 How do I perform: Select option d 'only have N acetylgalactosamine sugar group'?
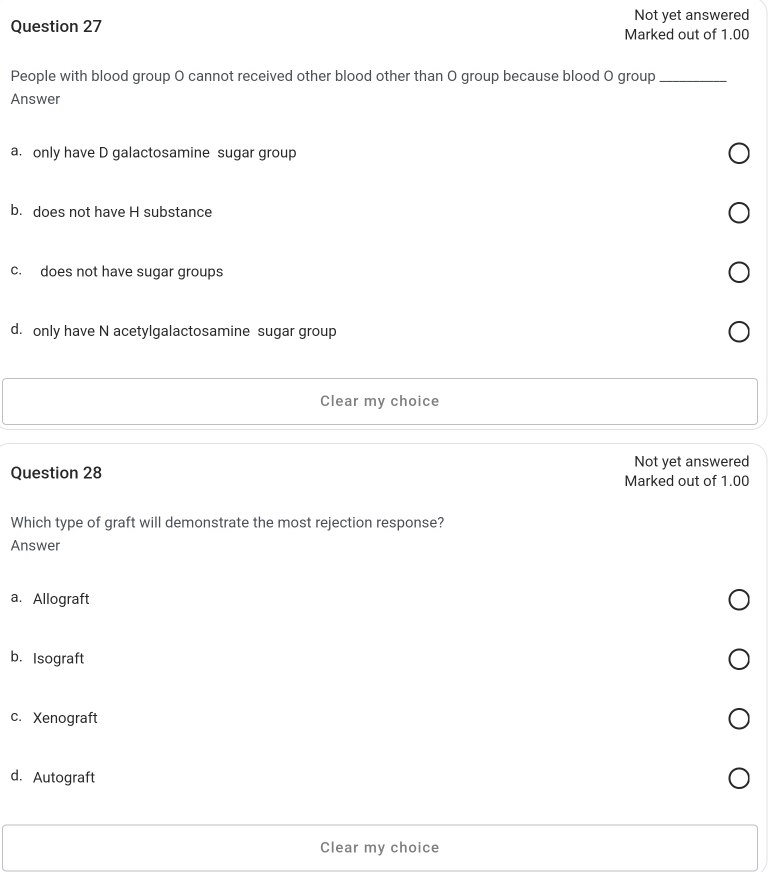[x=739, y=331]
